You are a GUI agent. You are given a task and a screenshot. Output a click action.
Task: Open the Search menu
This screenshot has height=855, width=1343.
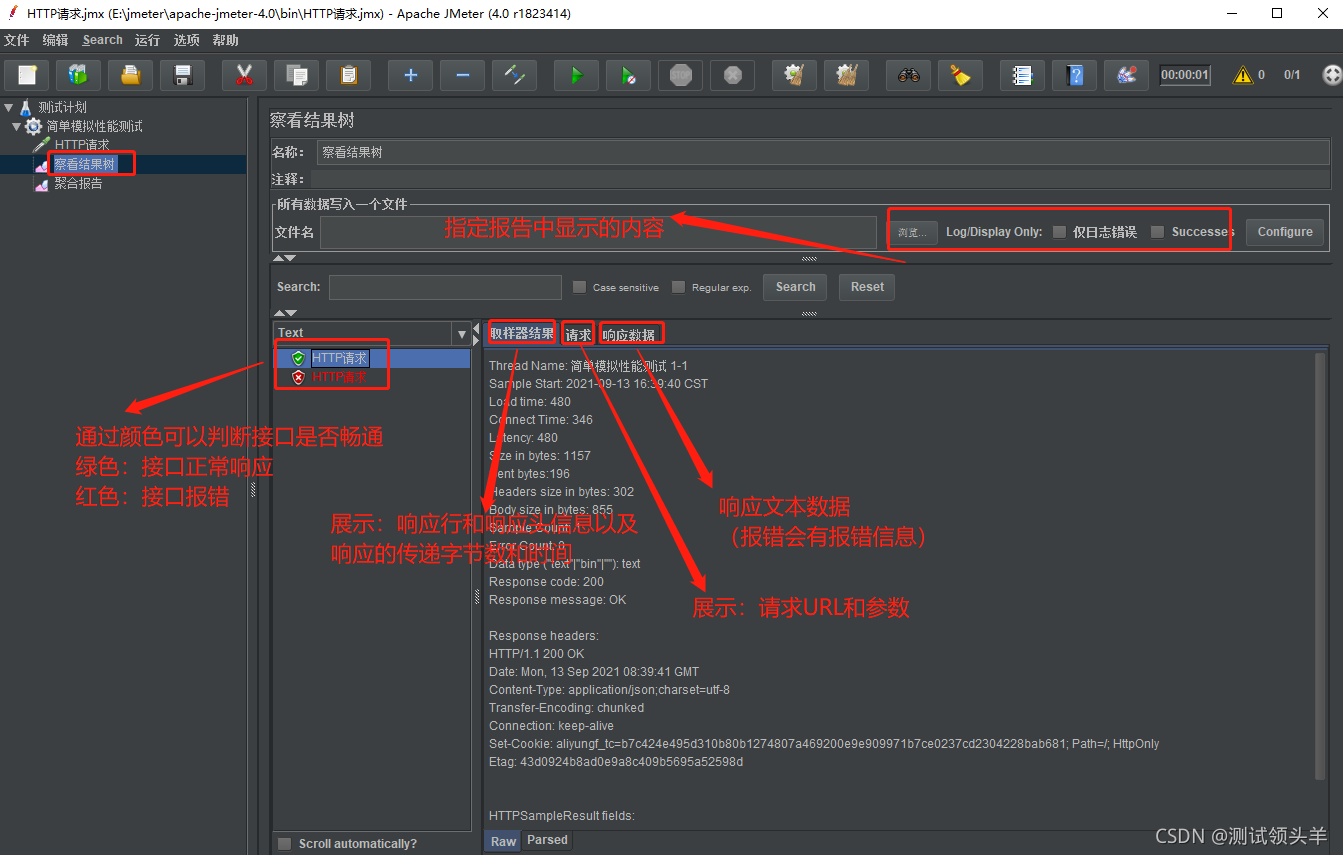coord(102,40)
